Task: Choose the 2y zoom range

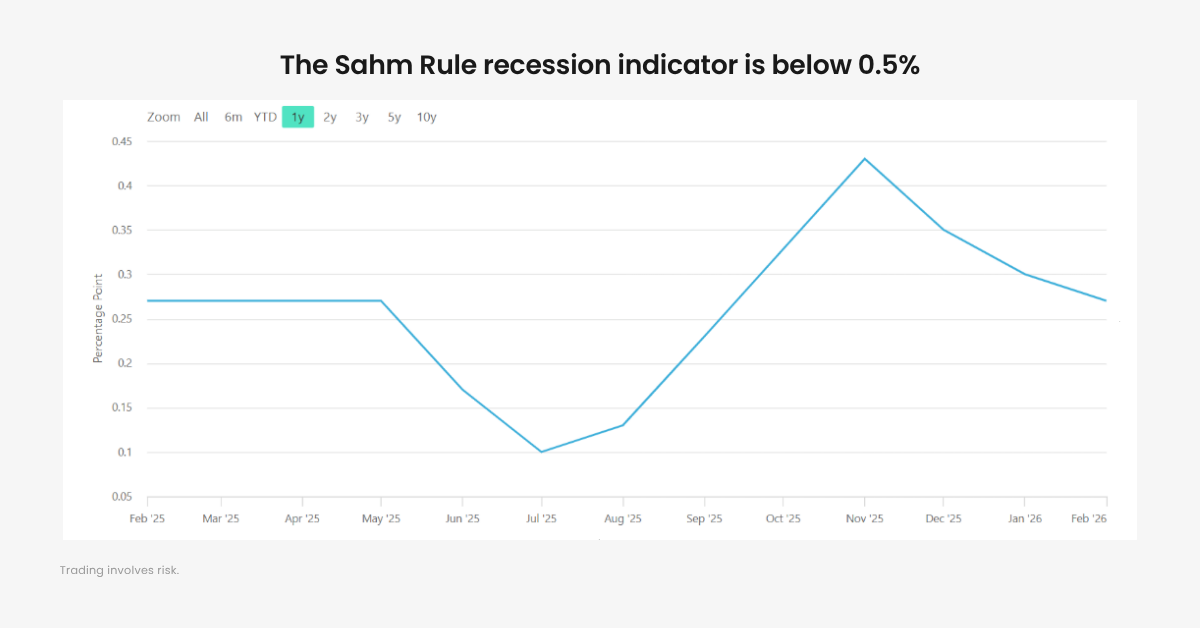Action: point(330,117)
